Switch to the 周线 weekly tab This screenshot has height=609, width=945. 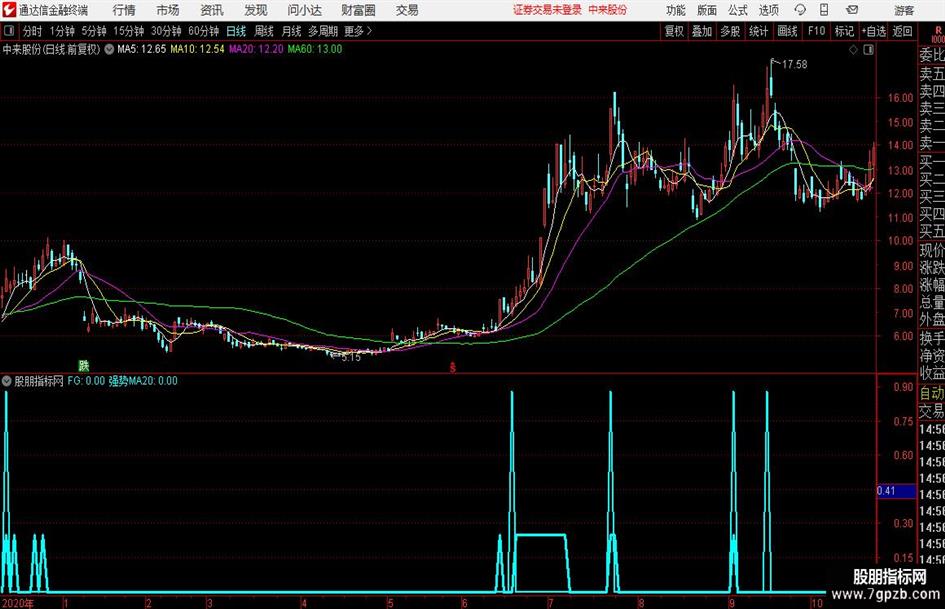tap(264, 31)
